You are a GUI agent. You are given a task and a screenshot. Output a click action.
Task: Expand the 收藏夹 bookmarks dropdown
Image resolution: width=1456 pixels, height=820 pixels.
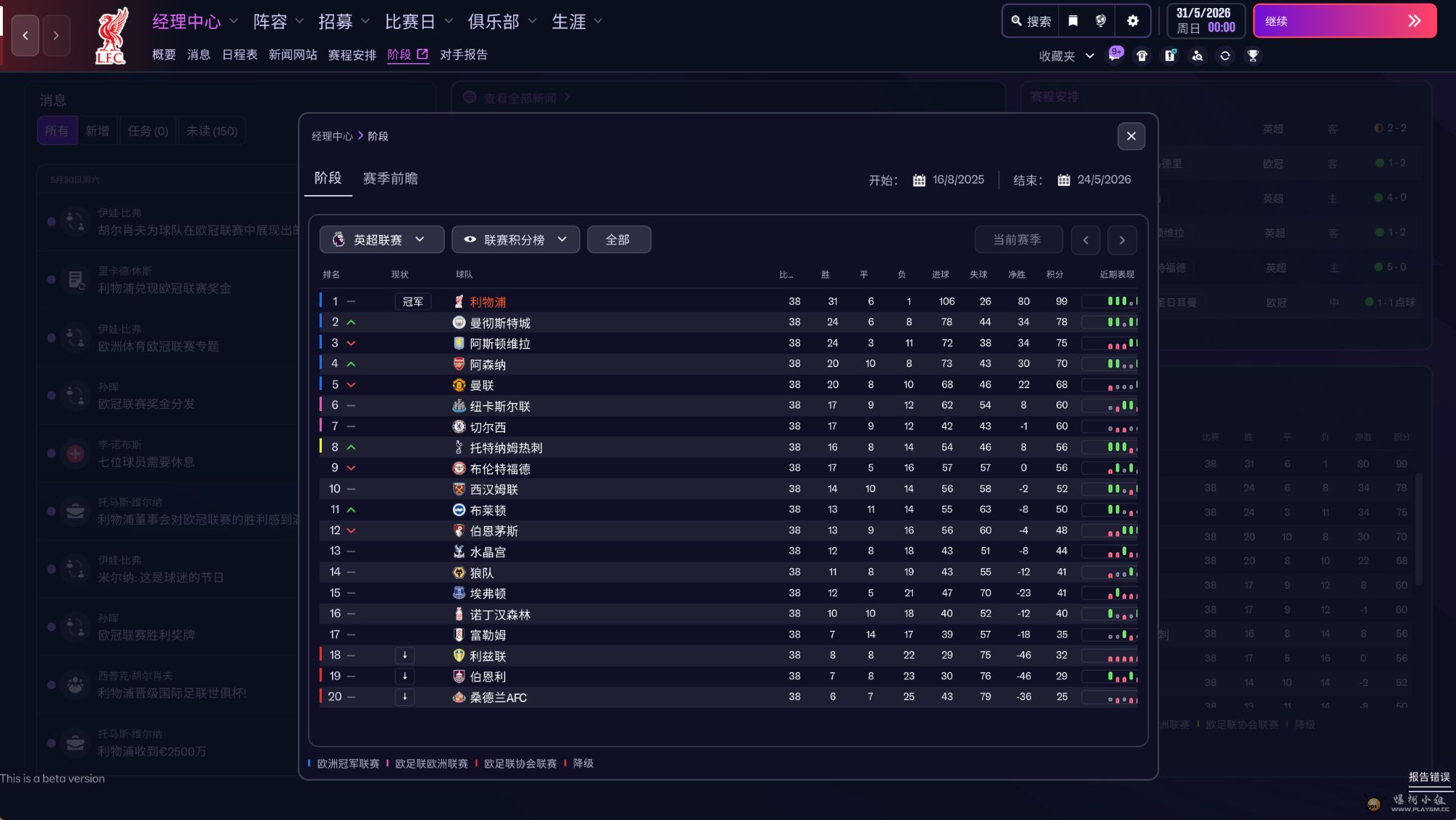click(x=1067, y=56)
